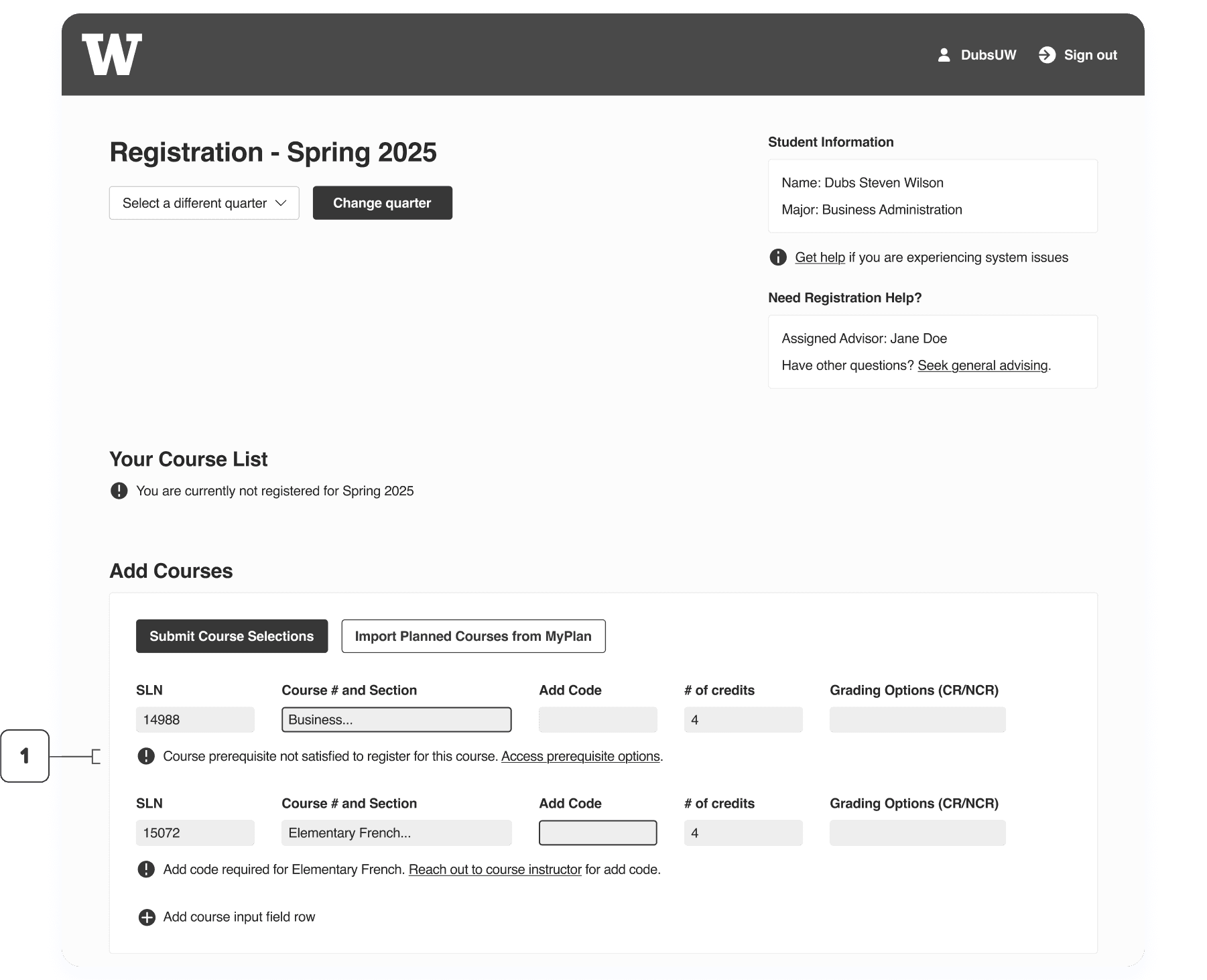
Task: Click the Sign out text
Action: coord(1090,55)
